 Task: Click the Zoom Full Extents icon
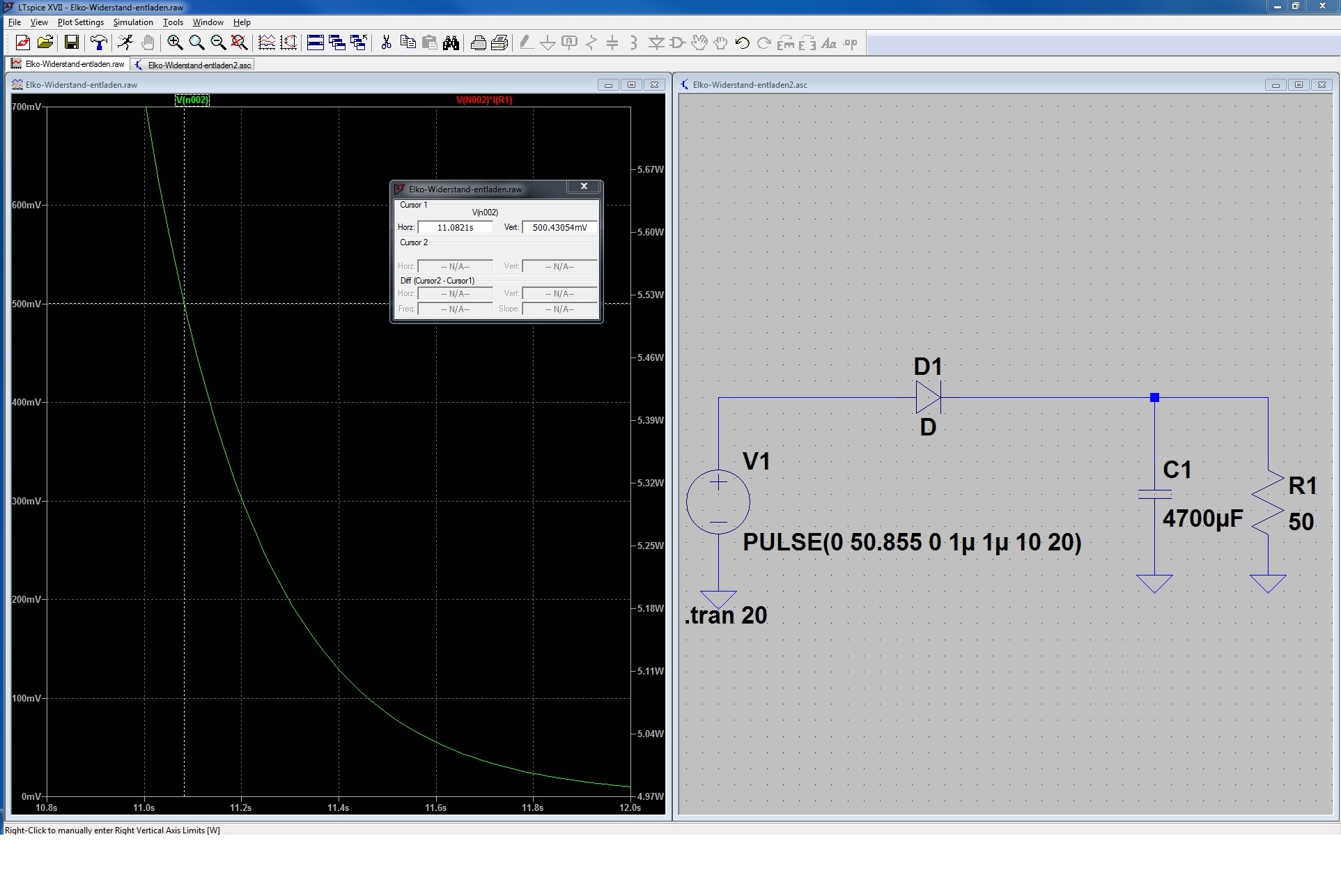[240, 43]
